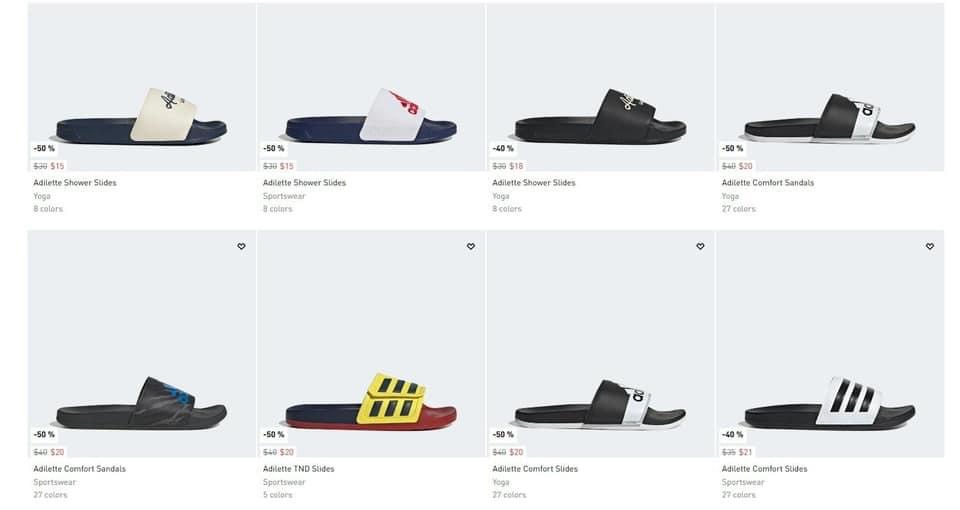Click 5 colors under Adilette TND Slides
The height and width of the screenshot is (510, 960).
coord(277,495)
